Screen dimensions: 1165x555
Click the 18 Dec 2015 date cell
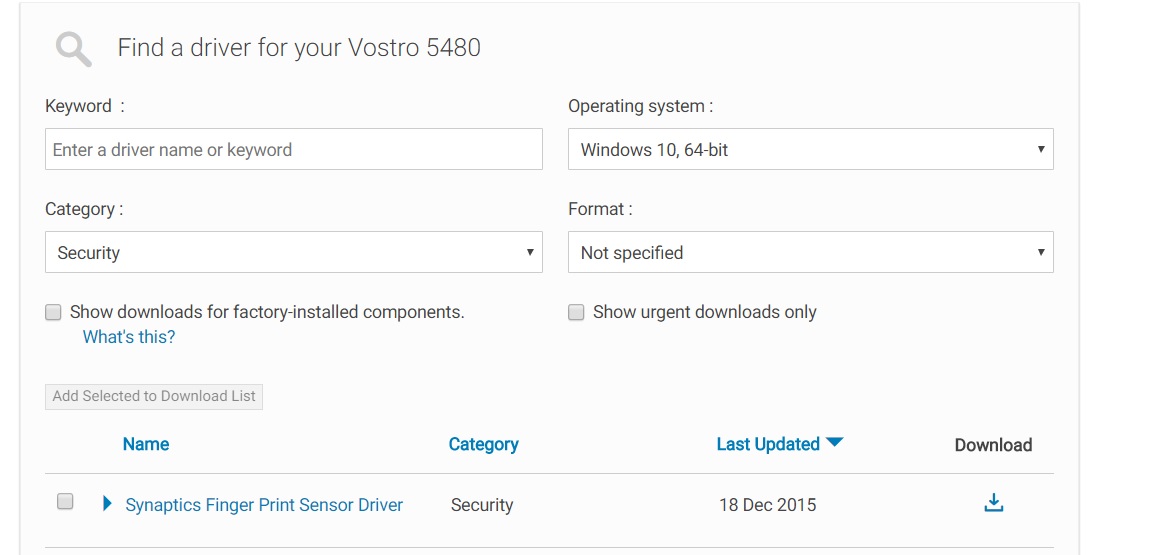767,505
